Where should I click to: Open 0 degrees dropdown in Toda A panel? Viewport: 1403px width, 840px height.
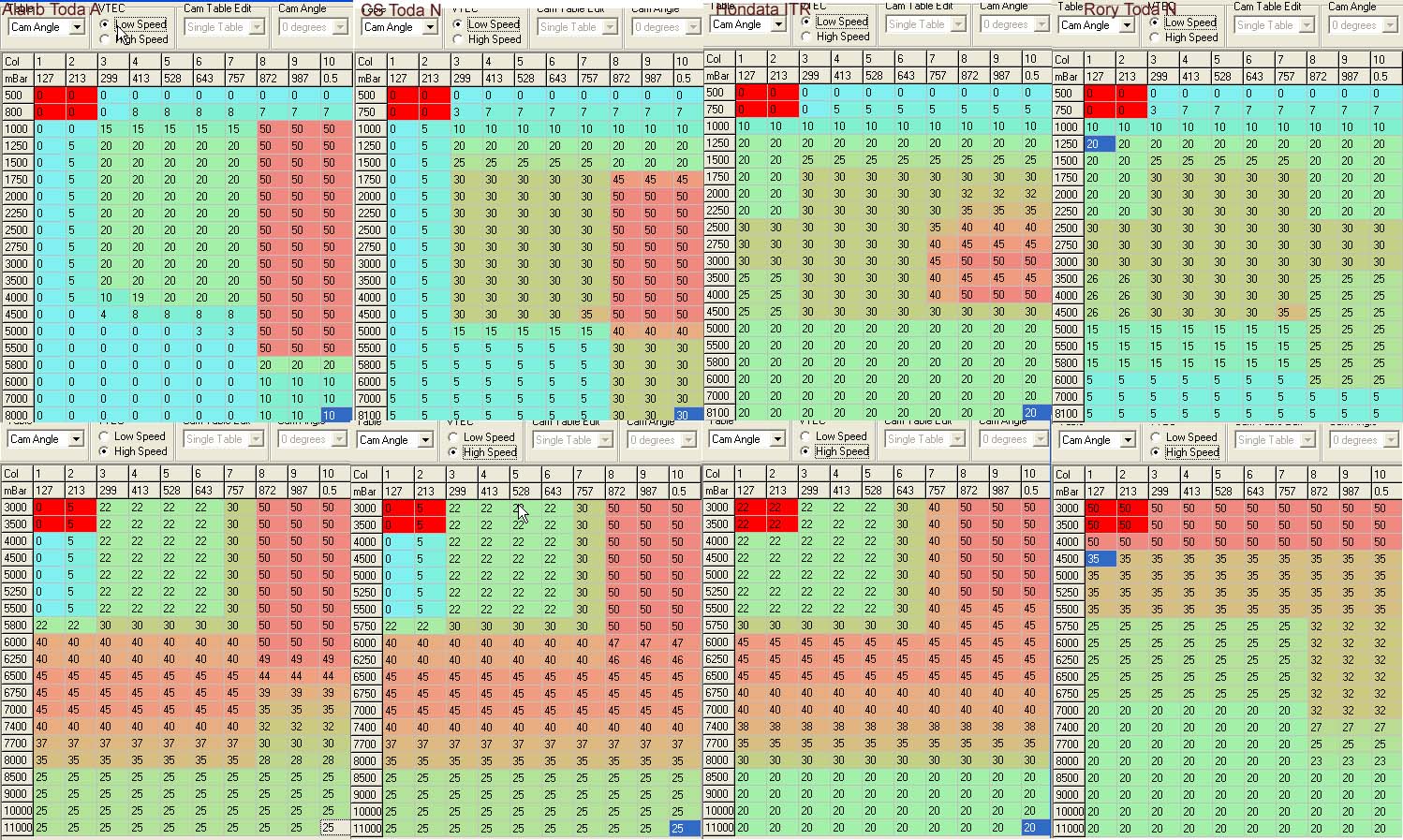click(314, 27)
